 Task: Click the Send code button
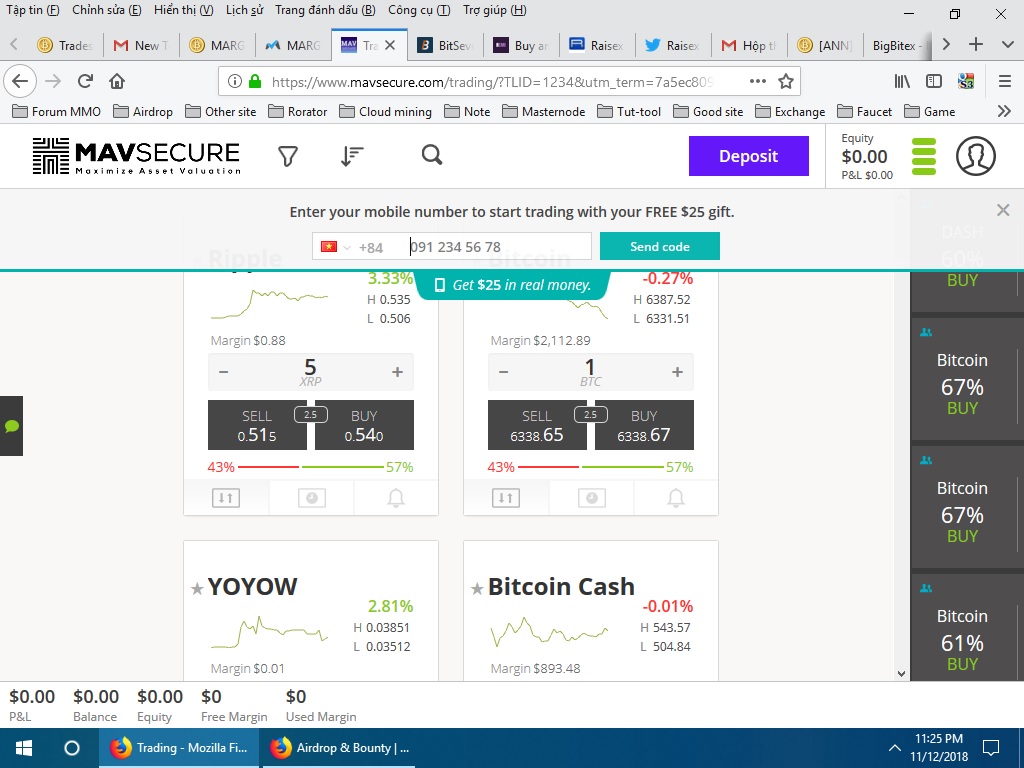click(x=660, y=246)
